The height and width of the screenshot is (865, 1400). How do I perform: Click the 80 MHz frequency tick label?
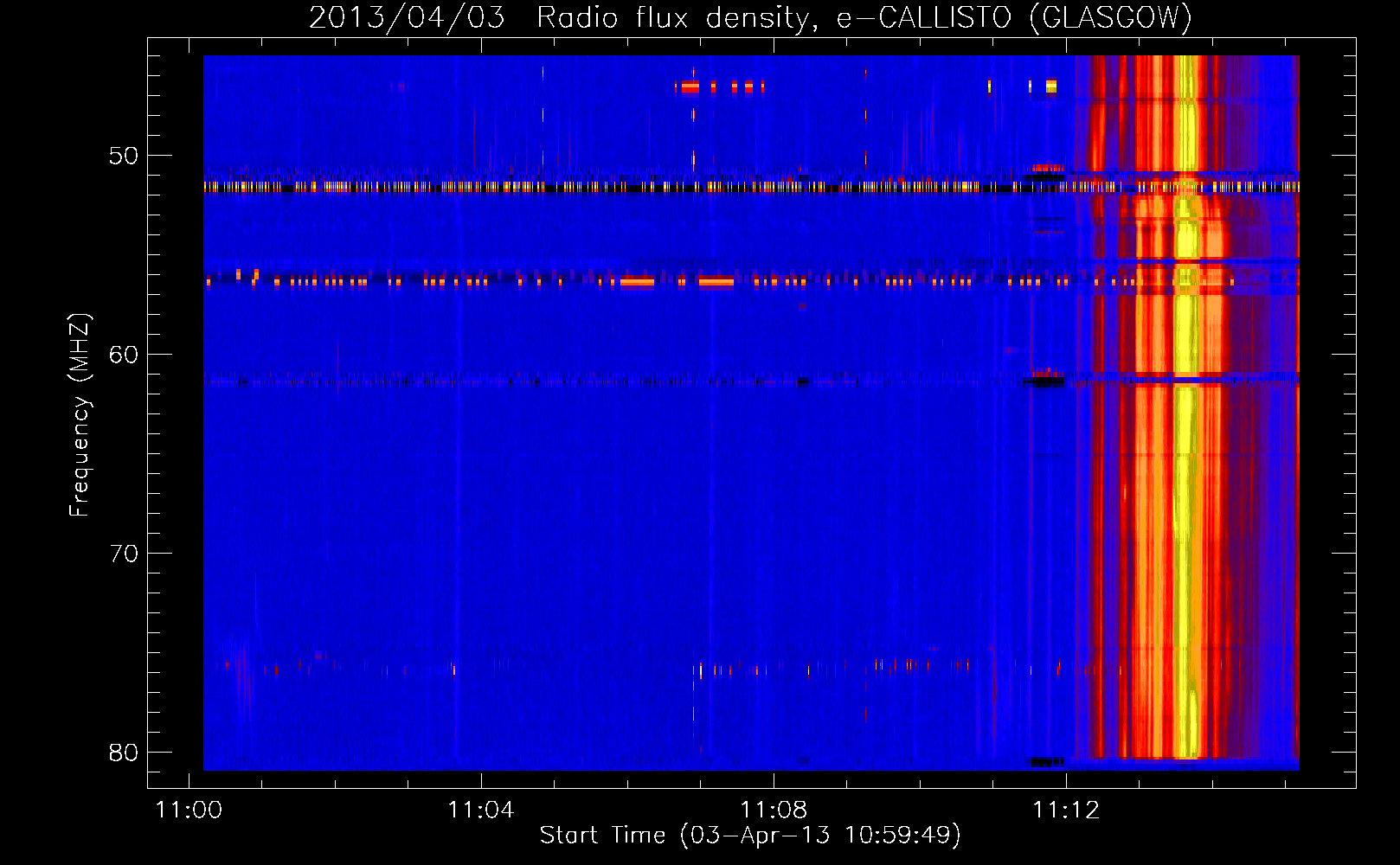[x=123, y=753]
